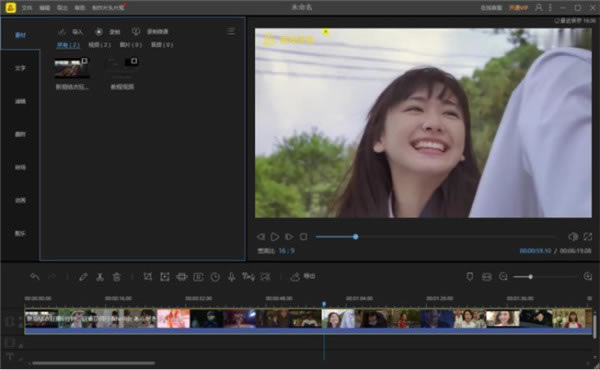
Task: Select the crop tool icon
Action: click(x=148, y=277)
